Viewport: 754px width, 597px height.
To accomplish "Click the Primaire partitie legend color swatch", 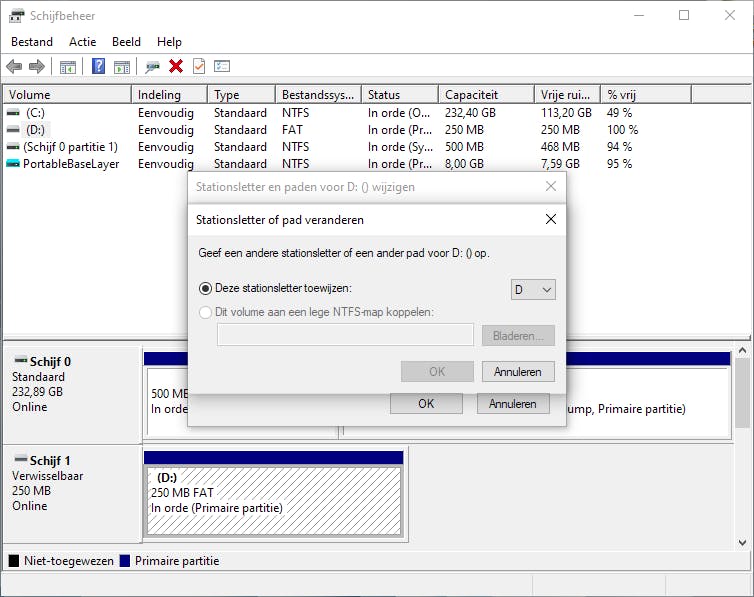I will coord(125,561).
